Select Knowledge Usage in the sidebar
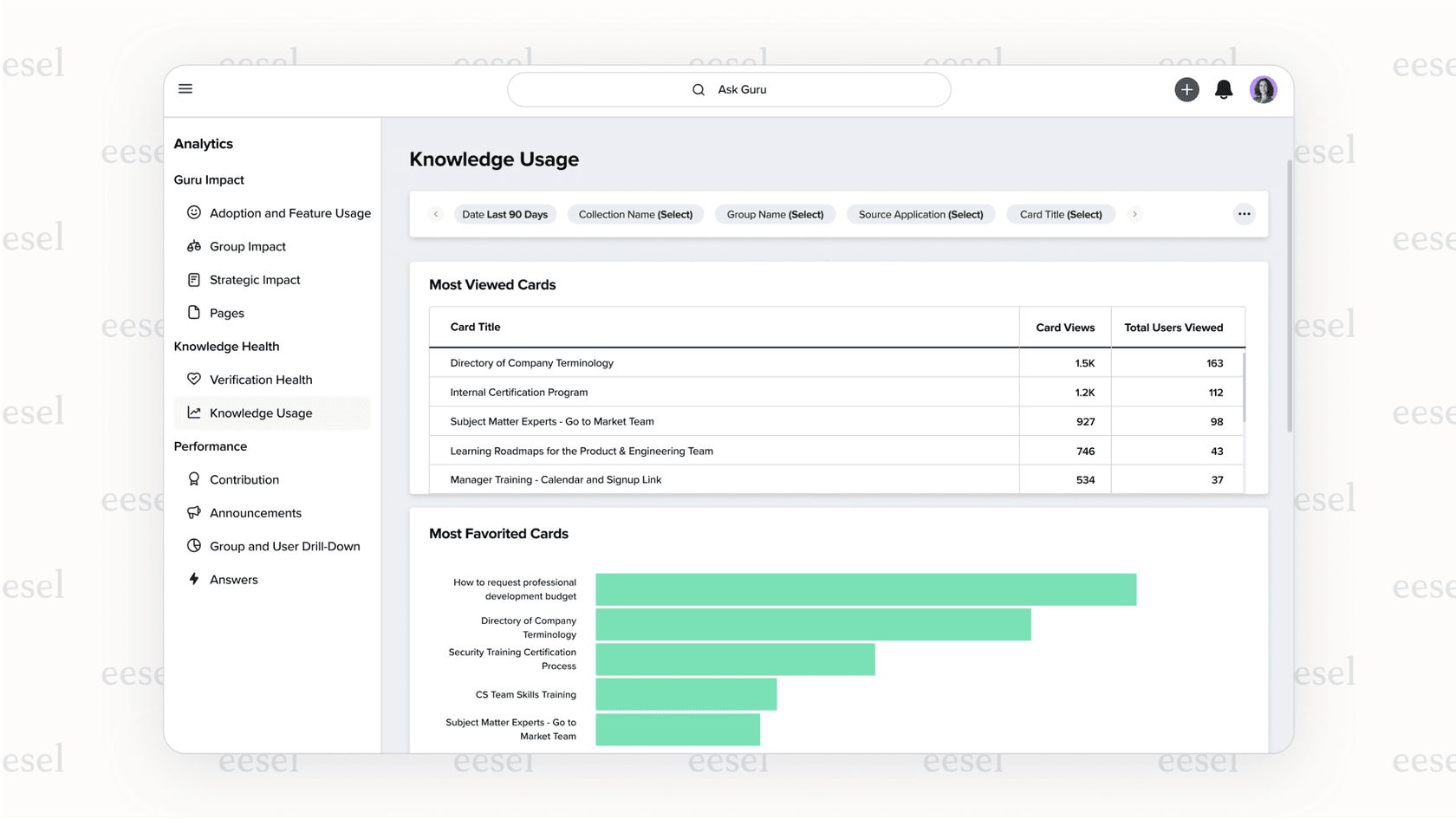 [x=260, y=413]
